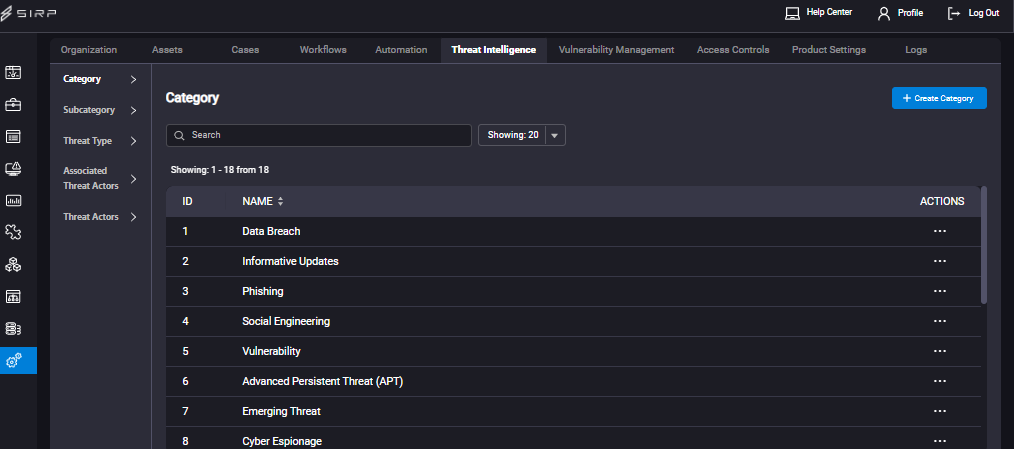Click the category table vertical scrollbar
Screen dimensions: 1014x449
click(x=984, y=245)
